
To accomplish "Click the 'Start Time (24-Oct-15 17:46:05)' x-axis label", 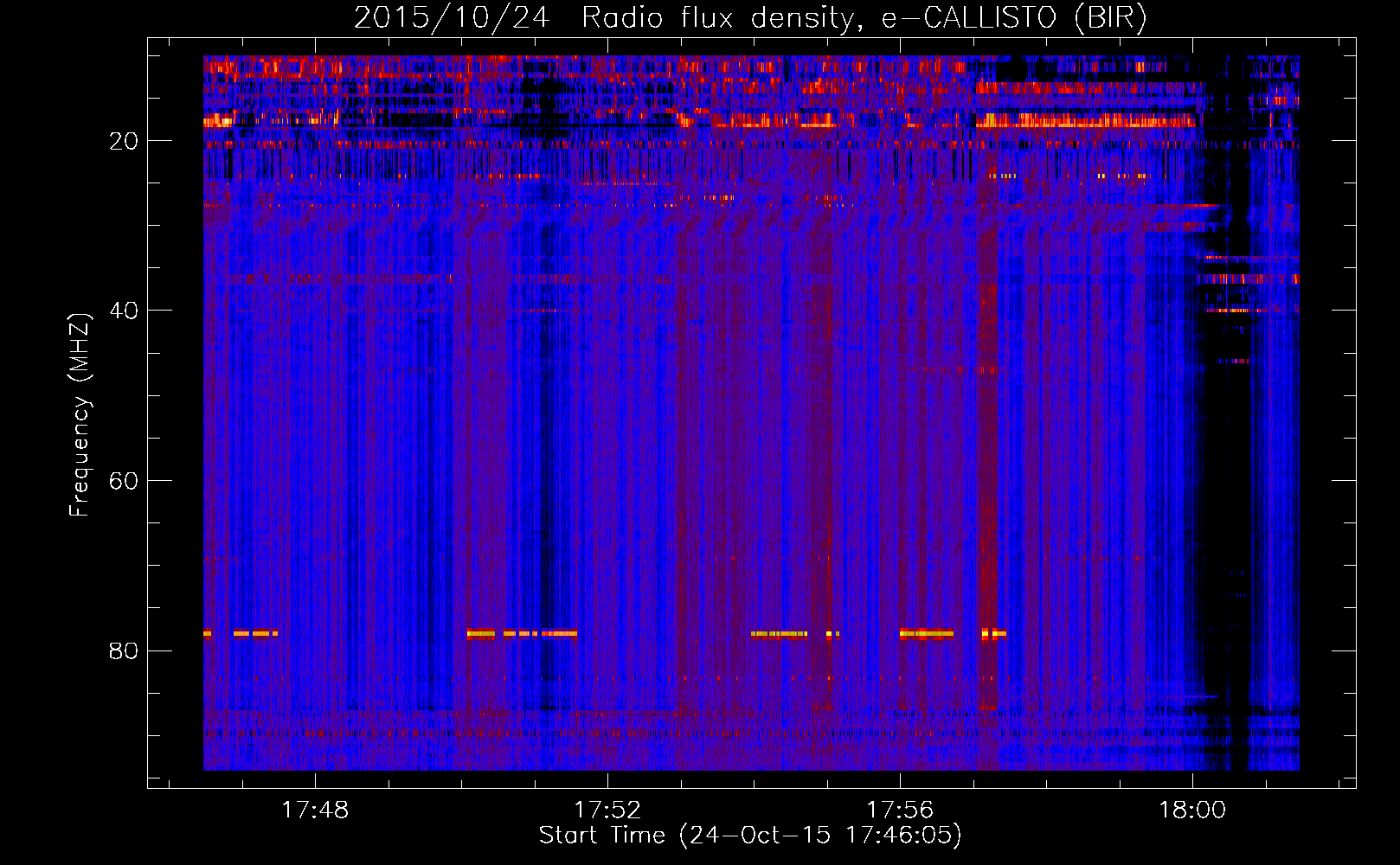I will click(x=750, y=836).
